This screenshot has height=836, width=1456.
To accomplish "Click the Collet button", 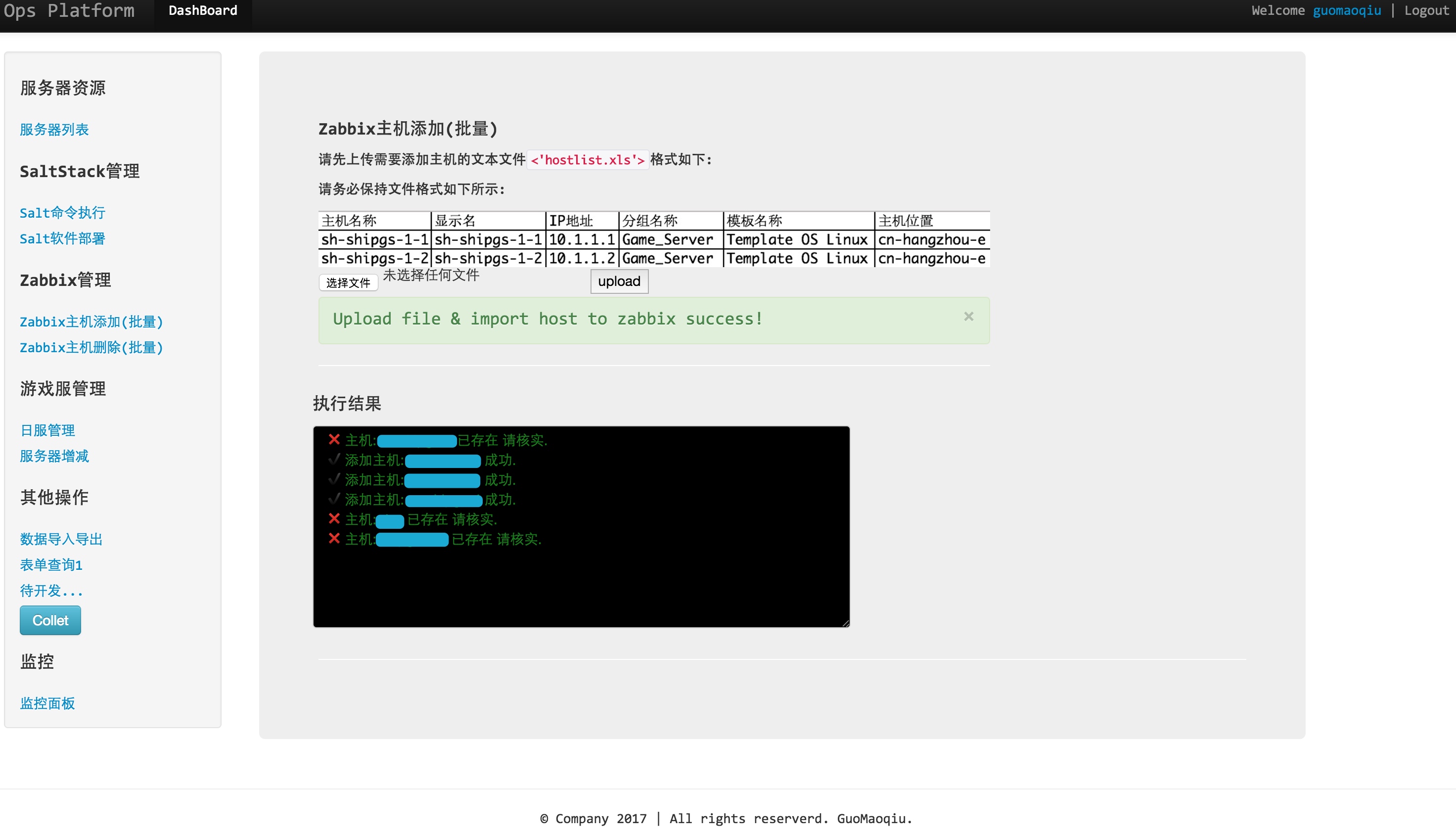I will pyautogui.click(x=50, y=620).
